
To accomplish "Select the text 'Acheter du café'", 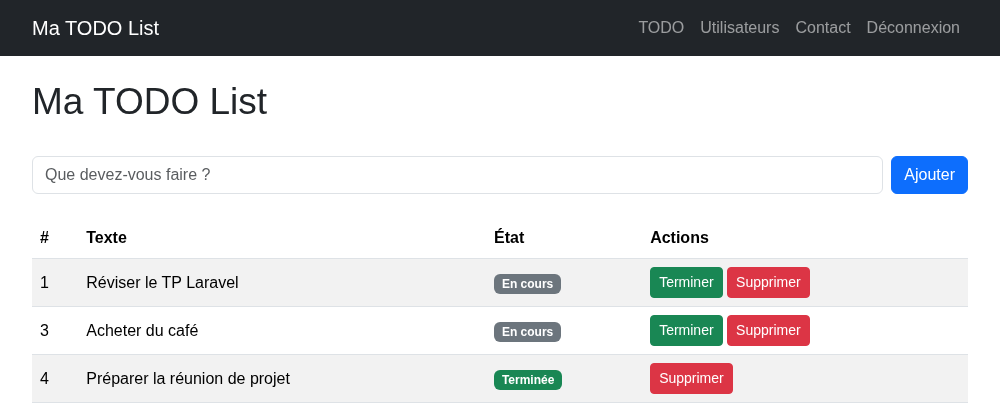I will pyautogui.click(x=142, y=330).
